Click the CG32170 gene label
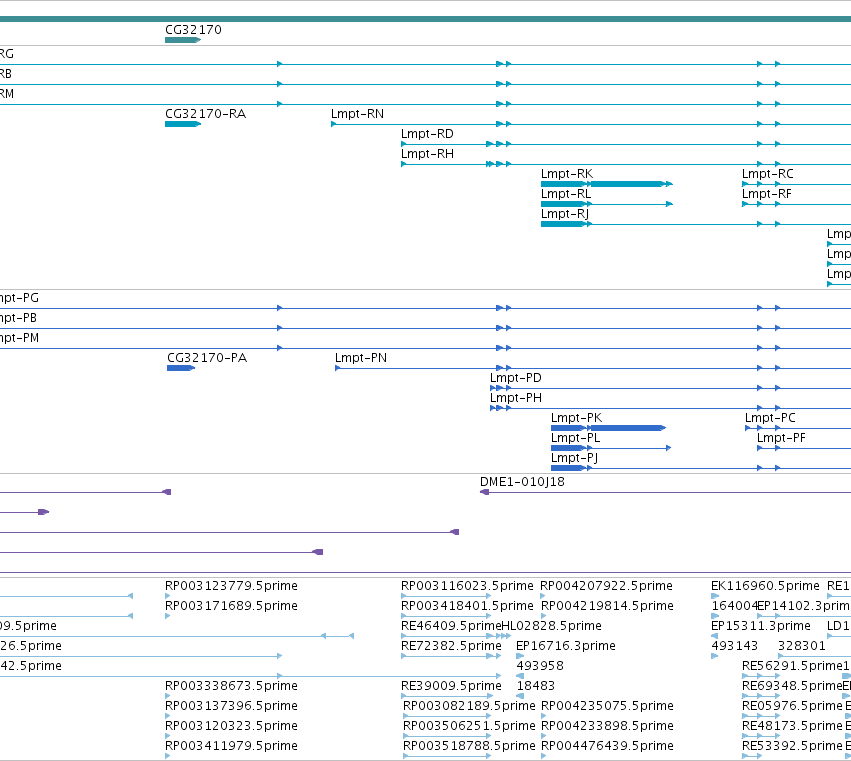The image size is (851, 761). click(193, 30)
